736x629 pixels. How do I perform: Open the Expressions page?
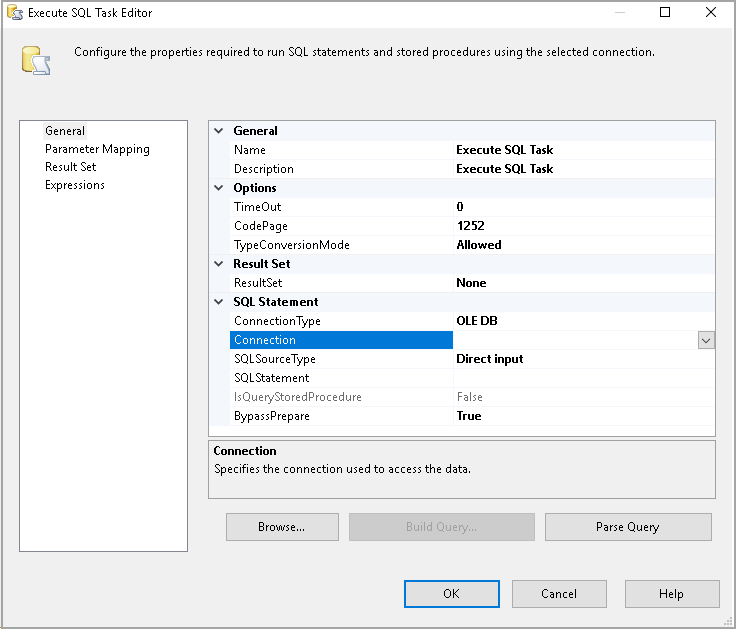[x=75, y=185]
